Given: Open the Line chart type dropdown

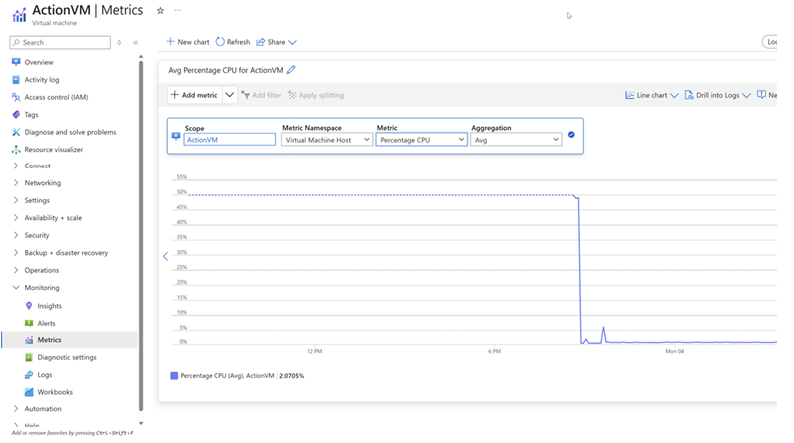Looking at the screenshot, I should point(651,95).
